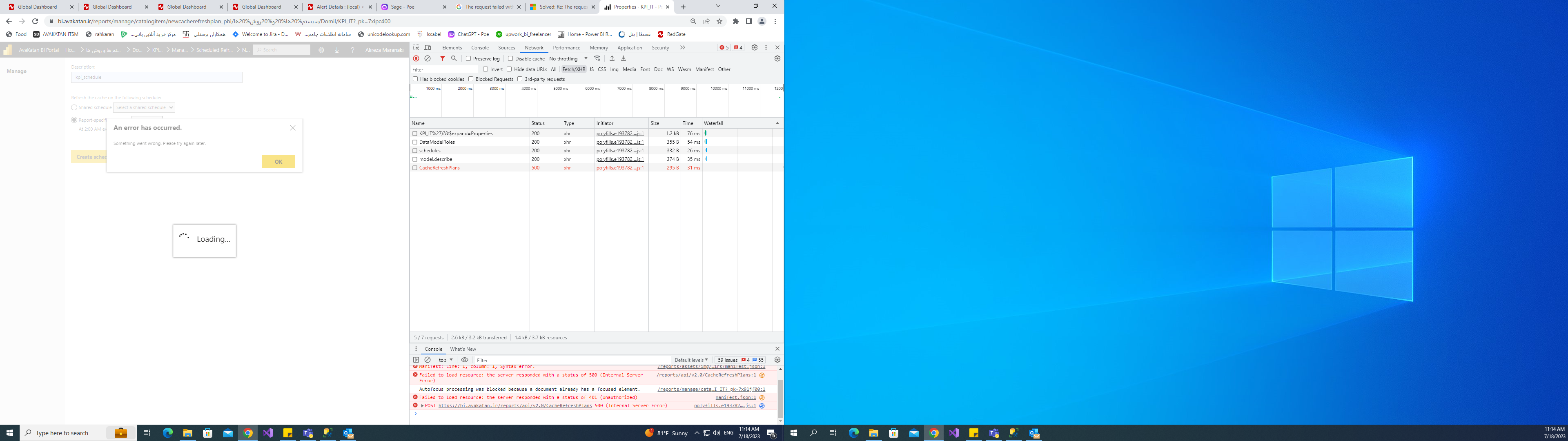Switch to the Sources tab
The height and width of the screenshot is (441, 1568).
[x=506, y=47]
